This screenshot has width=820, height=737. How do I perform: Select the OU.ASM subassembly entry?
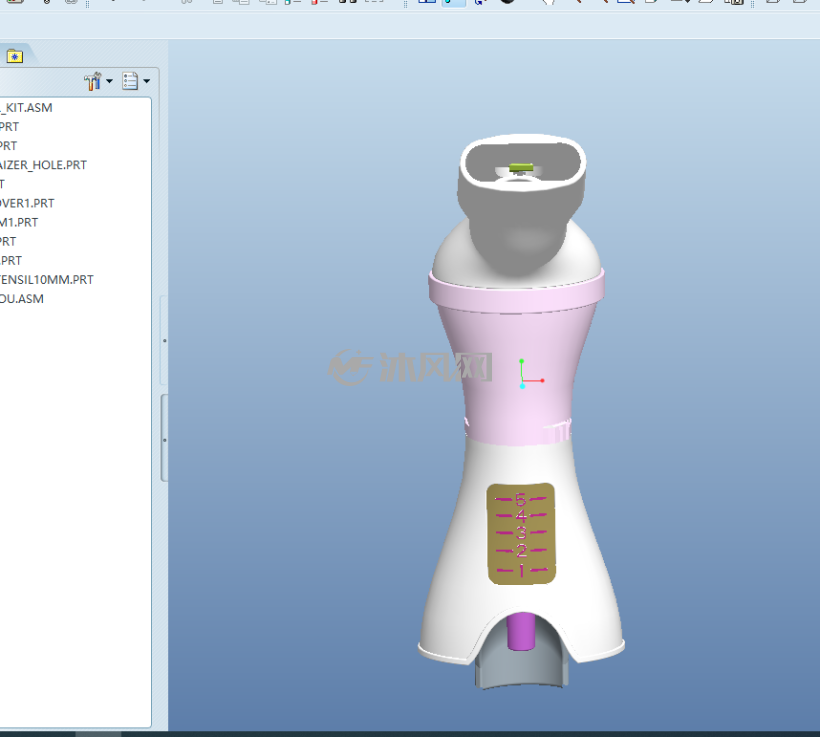(21, 299)
